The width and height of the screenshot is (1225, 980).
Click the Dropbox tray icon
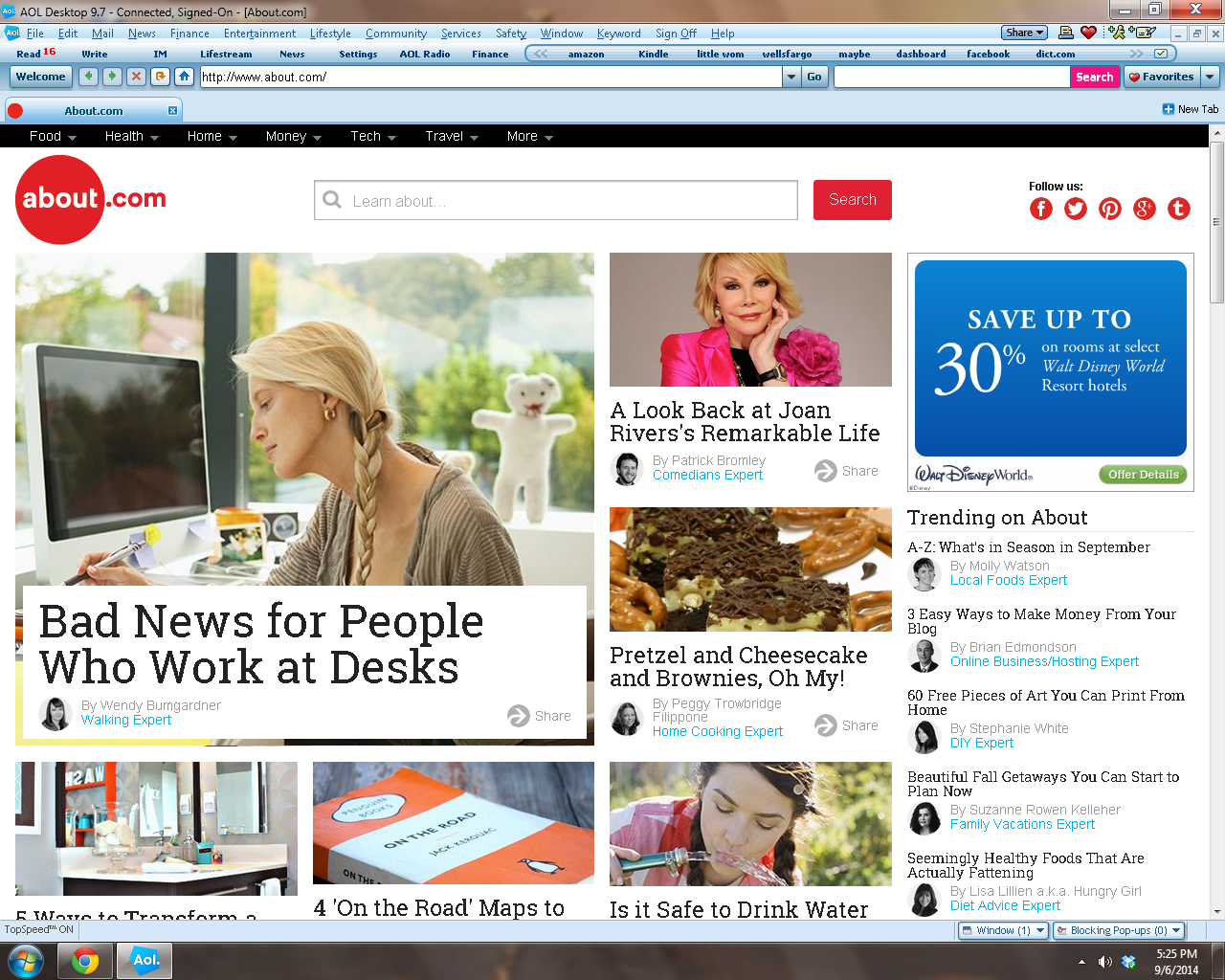click(1128, 962)
